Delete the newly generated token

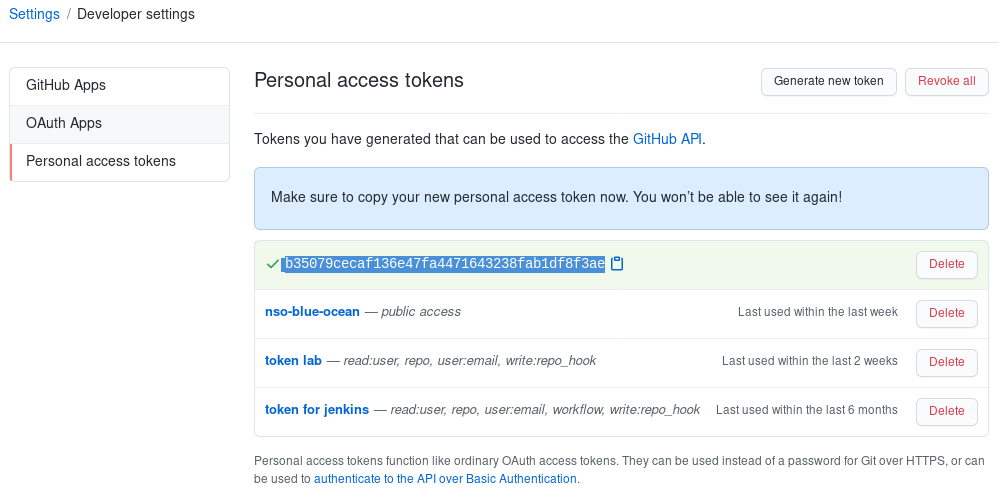[x=946, y=264]
